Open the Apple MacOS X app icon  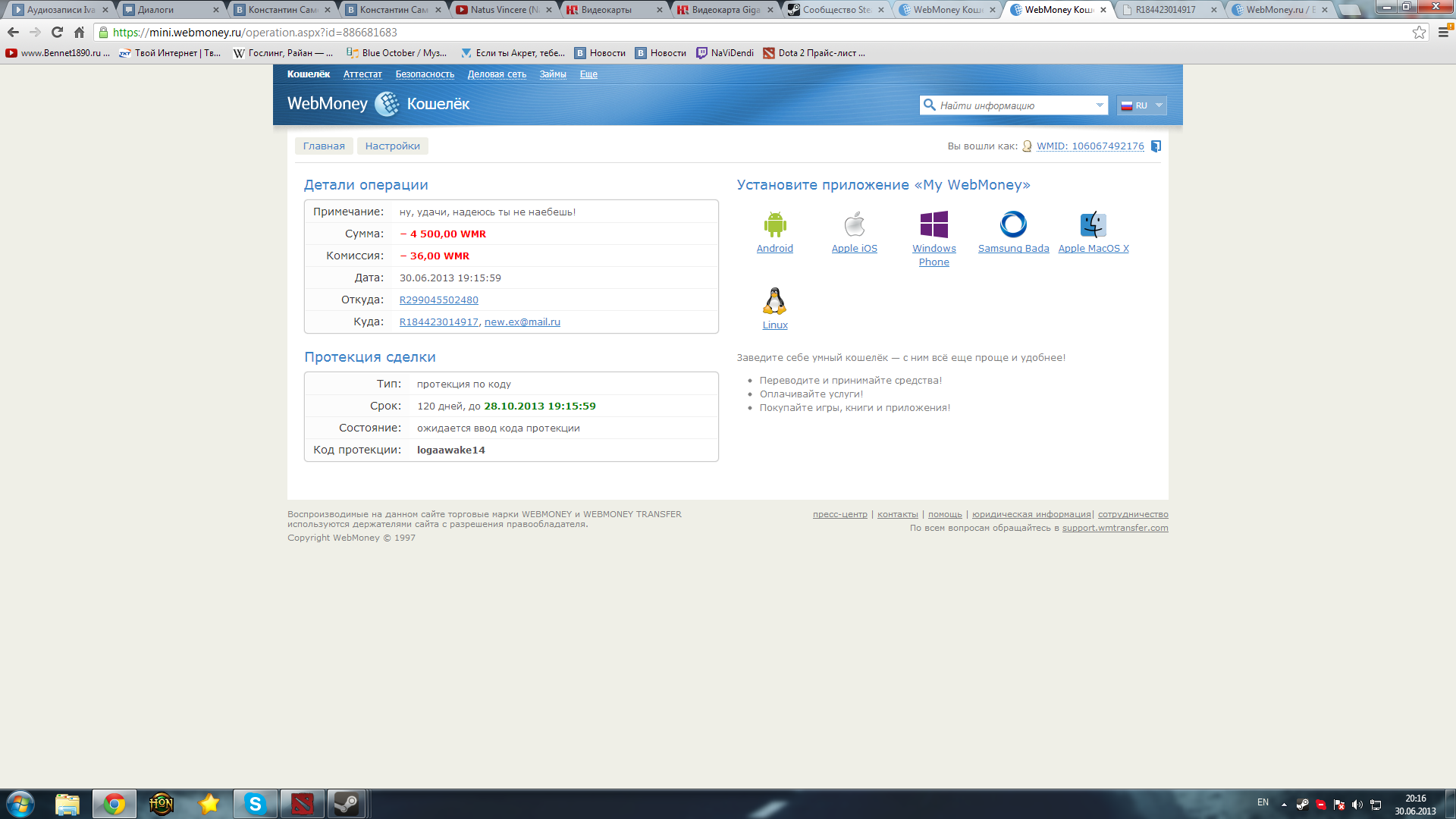1094,224
